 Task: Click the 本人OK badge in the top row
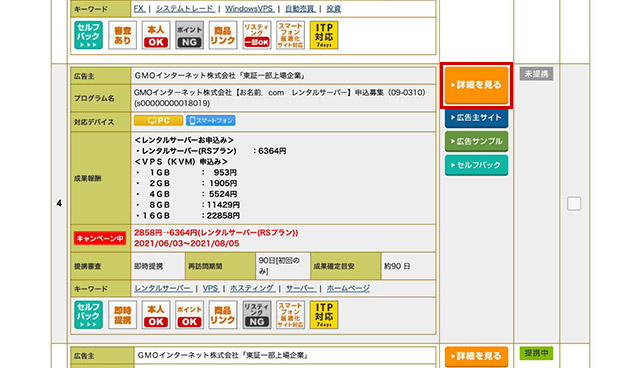[156, 35]
